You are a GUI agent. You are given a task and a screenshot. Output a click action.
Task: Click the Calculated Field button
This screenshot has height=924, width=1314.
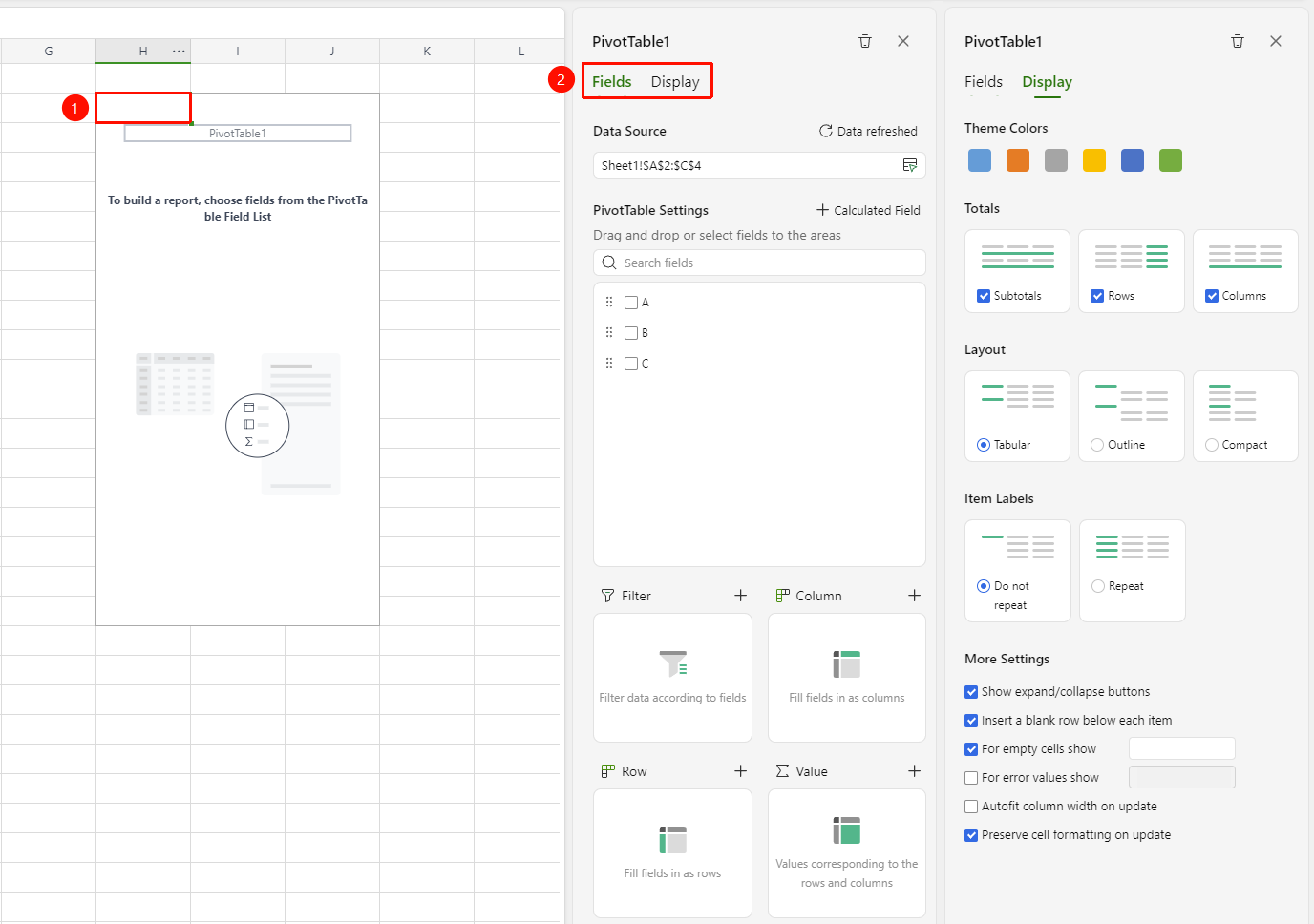868,210
